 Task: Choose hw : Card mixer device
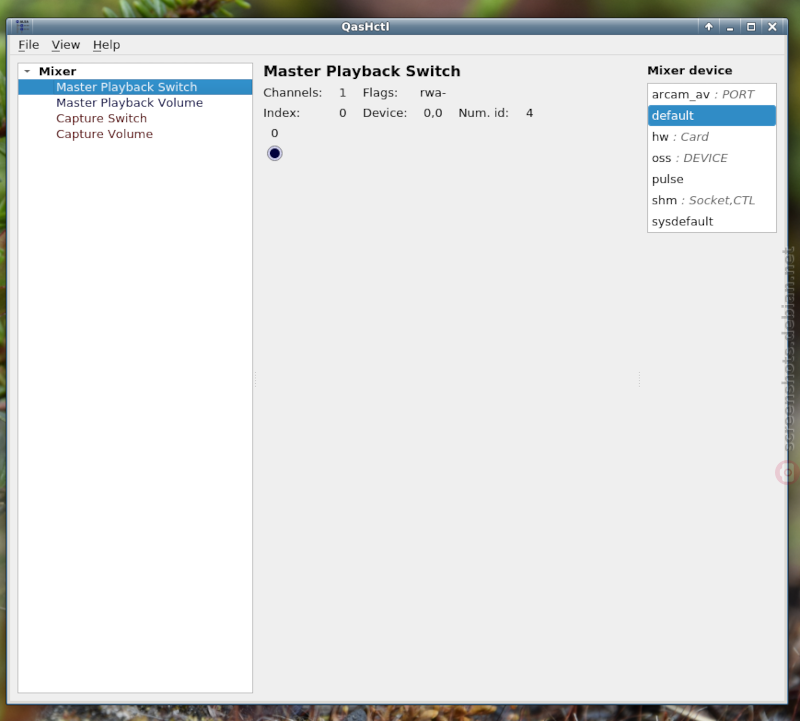(712, 137)
